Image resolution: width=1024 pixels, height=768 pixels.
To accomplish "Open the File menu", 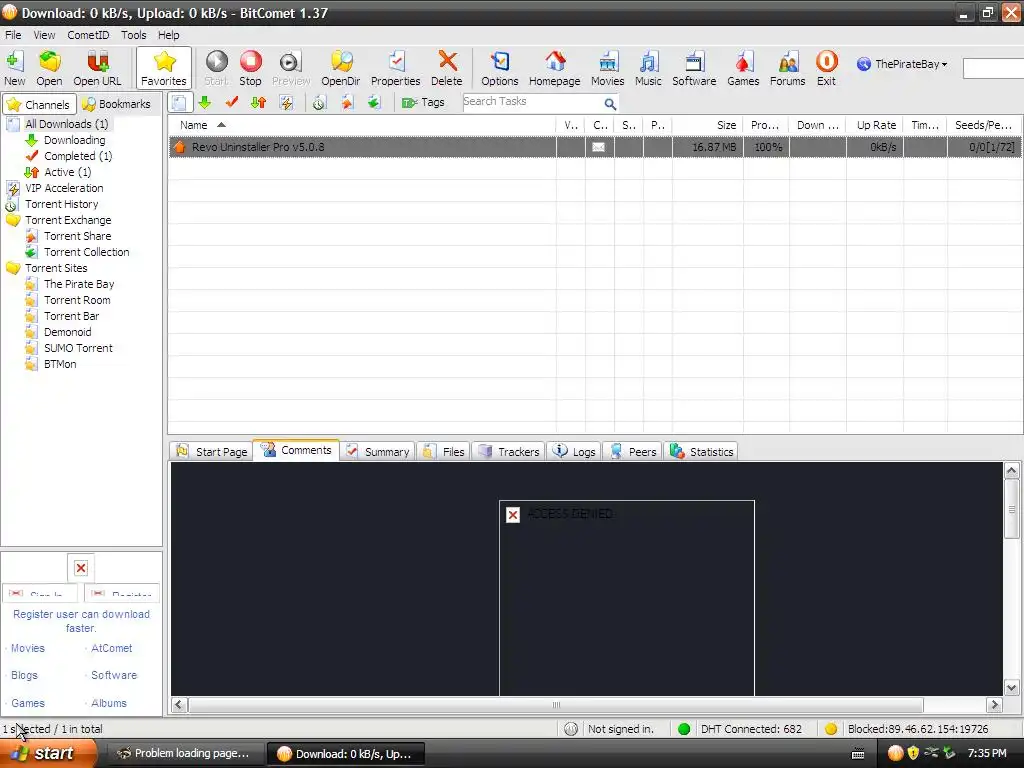I will (13, 35).
